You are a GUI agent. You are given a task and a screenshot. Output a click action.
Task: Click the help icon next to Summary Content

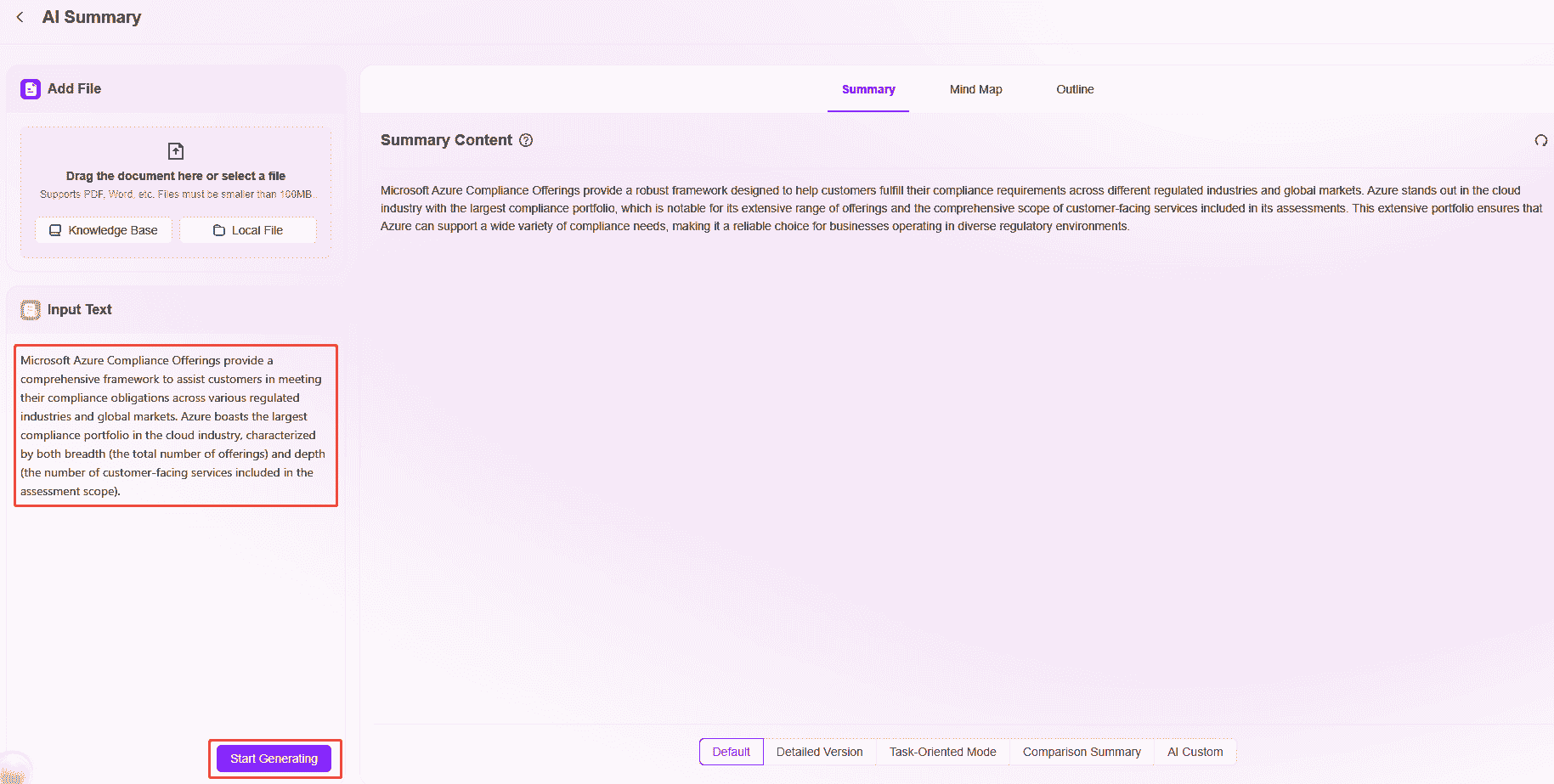click(x=526, y=140)
